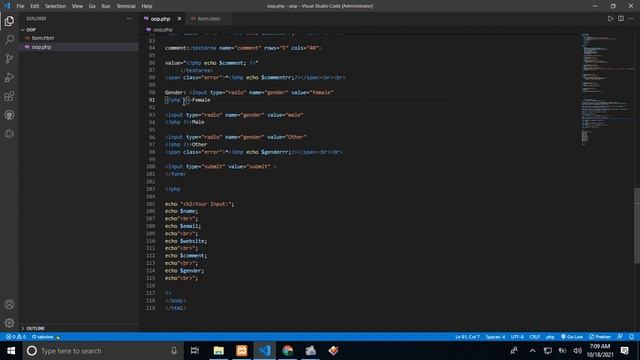Viewport: 640px width, 360px height.
Task: Open the Terminal menu
Action: (x=126, y=6)
